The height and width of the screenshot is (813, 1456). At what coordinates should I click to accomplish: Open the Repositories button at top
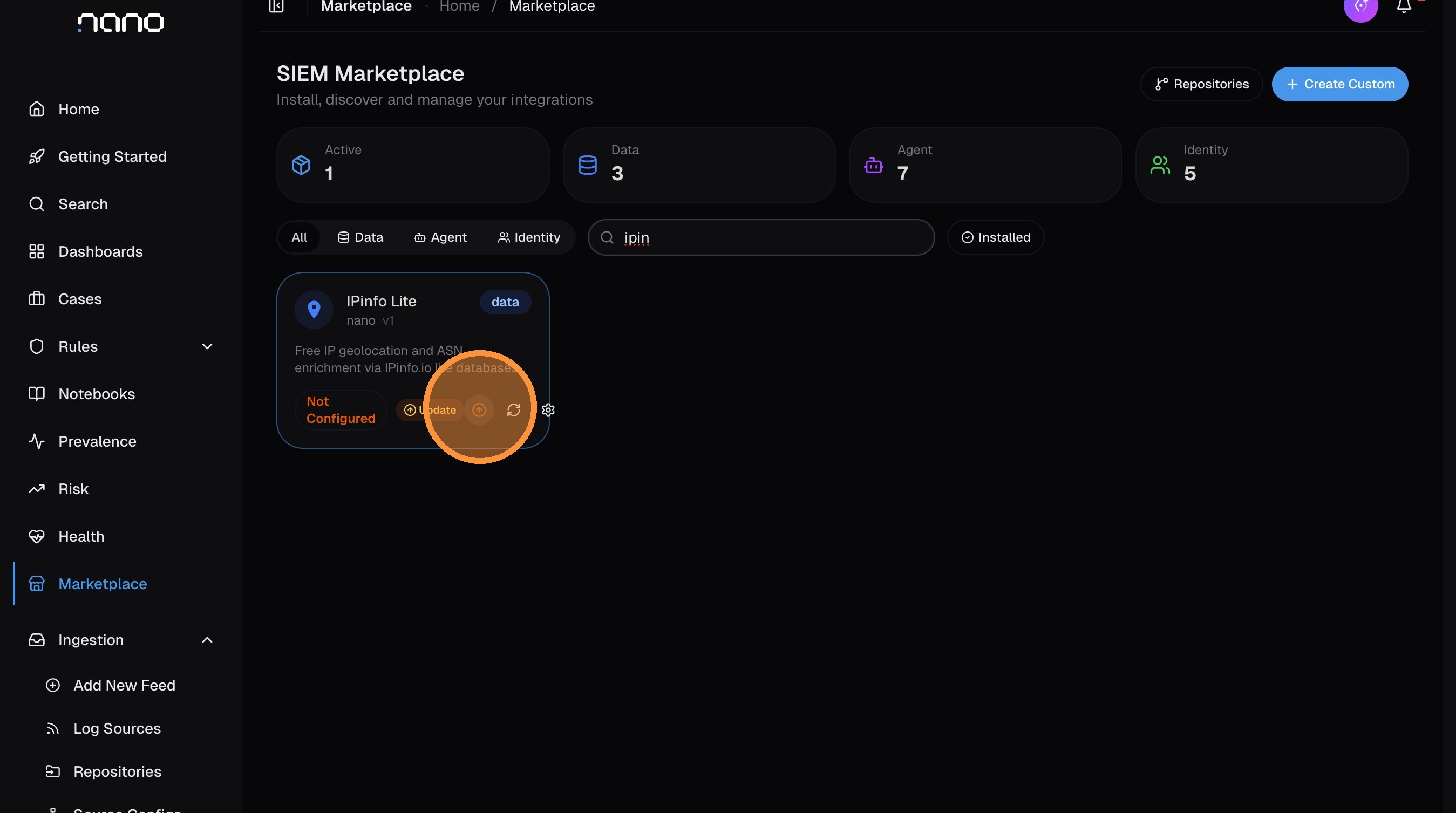pyautogui.click(x=1201, y=84)
